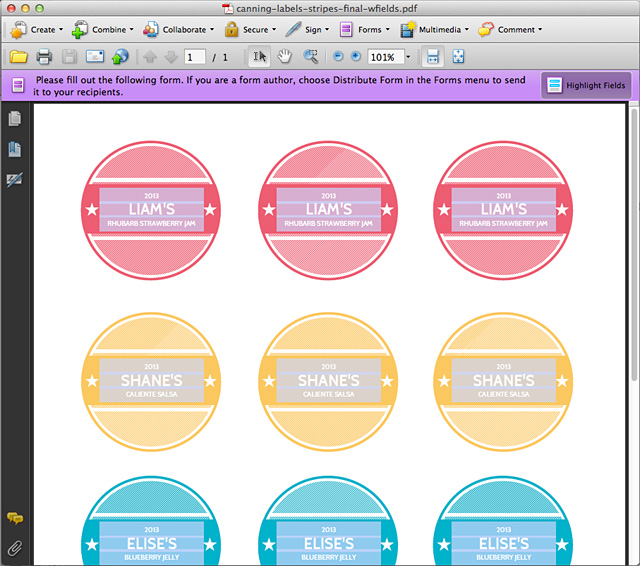Print the document with printer icon
640x566 pixels.
(x=44, y=57)
